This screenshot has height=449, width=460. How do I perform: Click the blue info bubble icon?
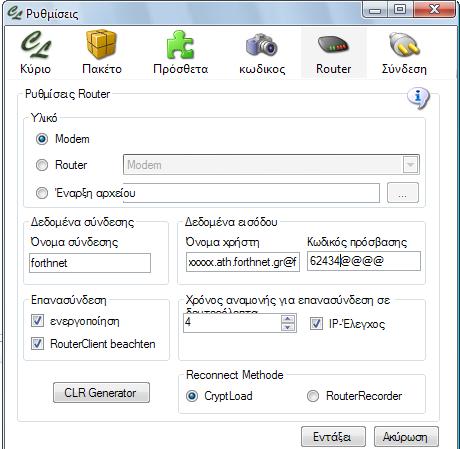[x=418, y=98]
